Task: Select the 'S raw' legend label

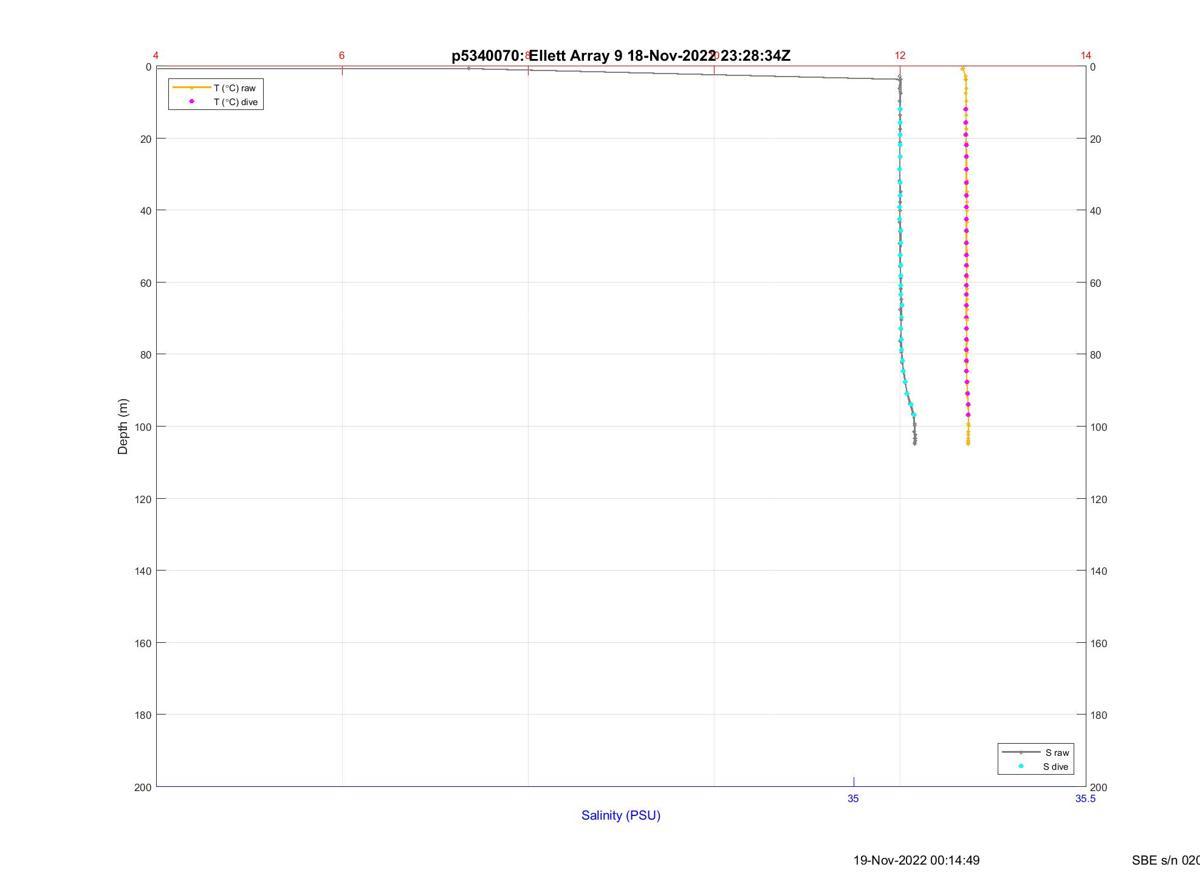Action: [x=1058, y=752]
